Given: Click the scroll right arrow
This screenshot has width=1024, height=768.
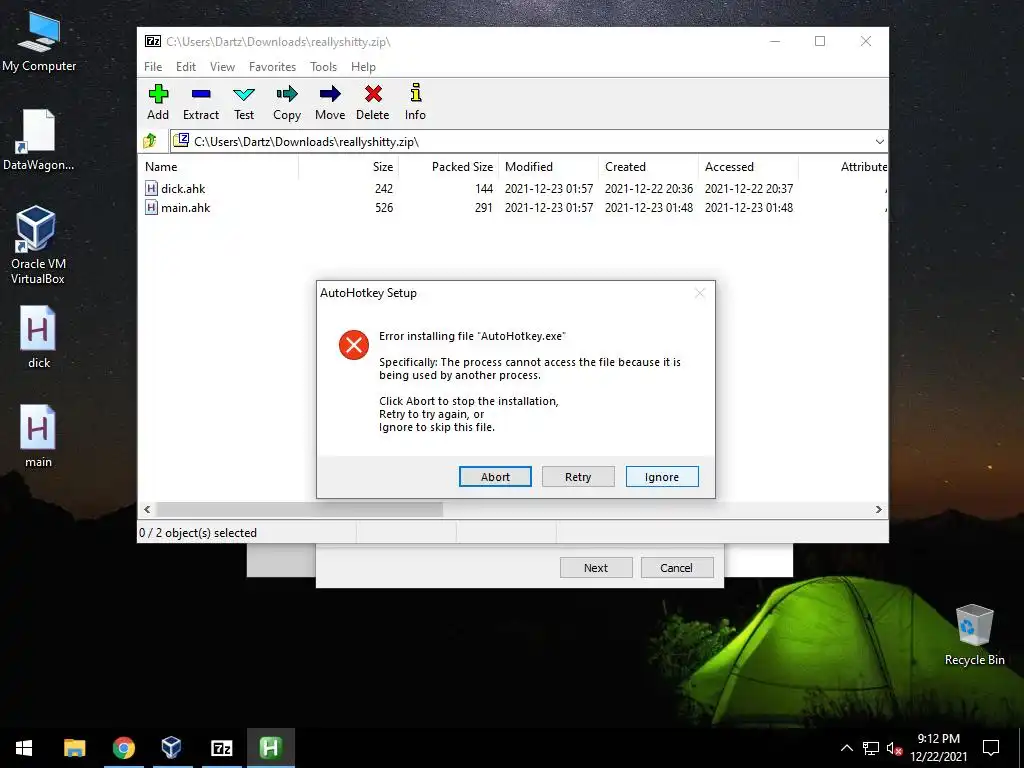Looking at the screenshot, I should click(x=879, y=509).
